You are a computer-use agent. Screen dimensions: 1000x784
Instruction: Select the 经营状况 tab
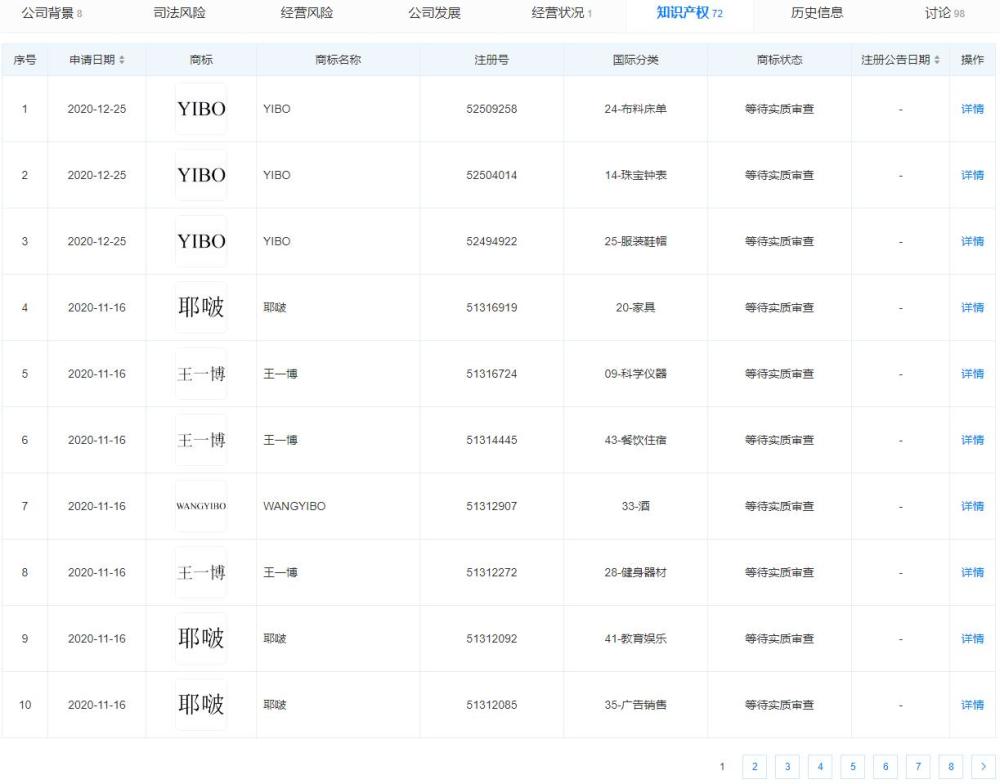pos(562,13)
